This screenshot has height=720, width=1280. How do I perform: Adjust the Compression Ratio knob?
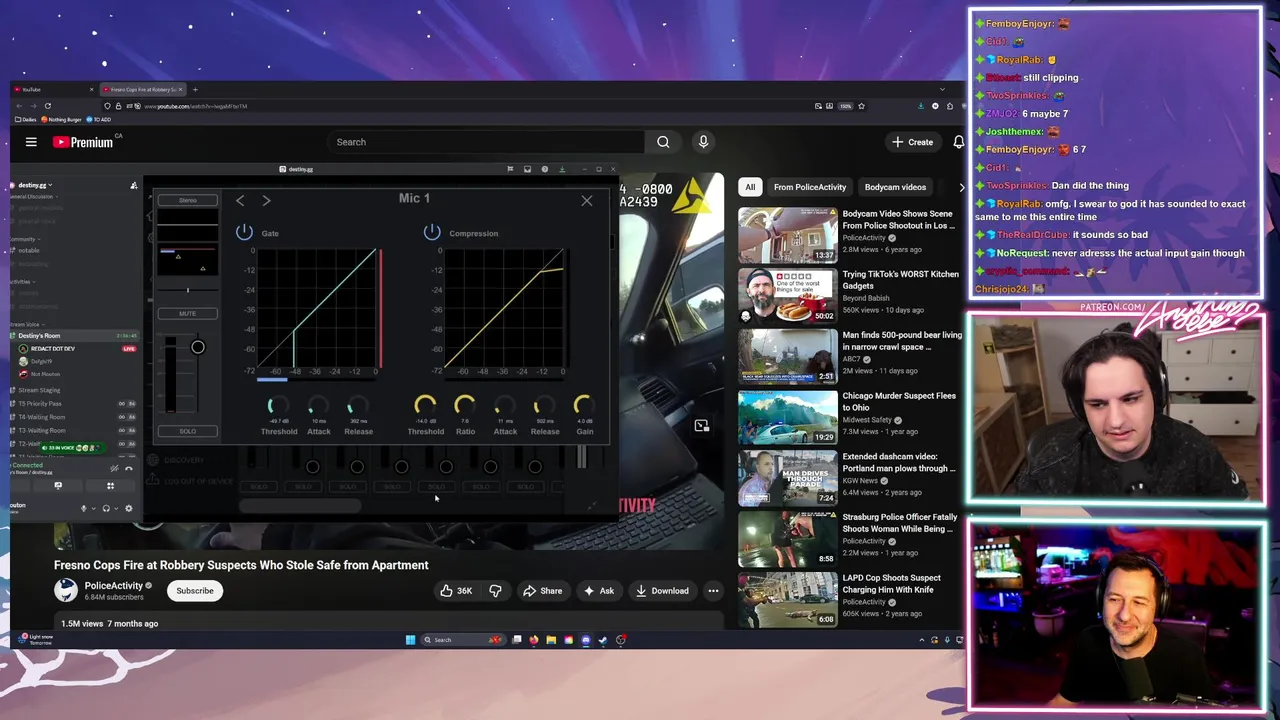coord(464,405)
